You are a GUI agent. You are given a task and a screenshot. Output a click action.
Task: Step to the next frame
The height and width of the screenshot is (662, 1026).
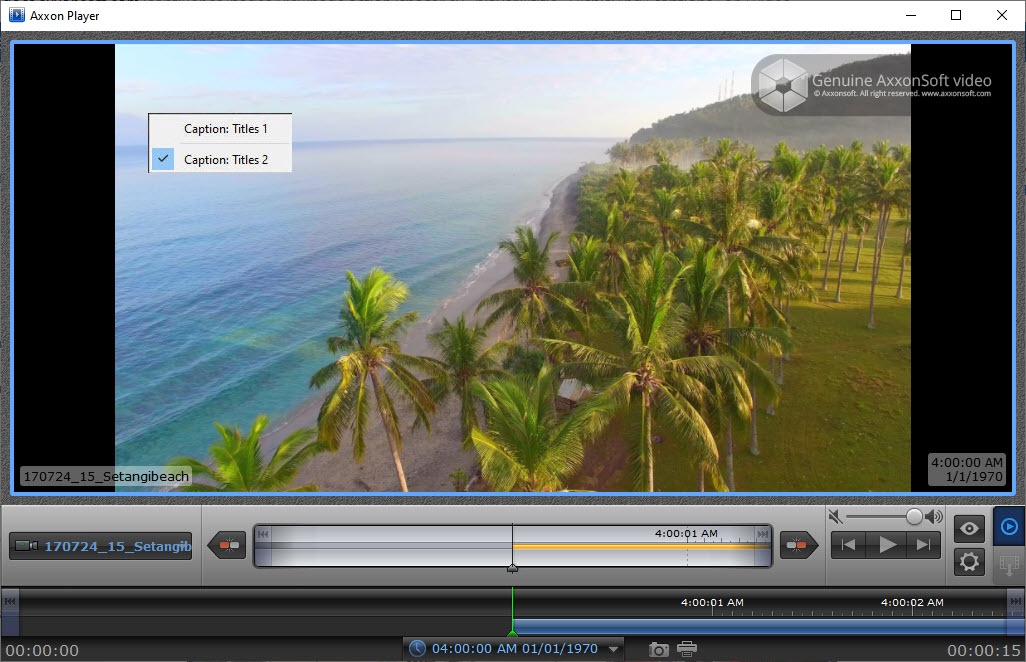923,545
